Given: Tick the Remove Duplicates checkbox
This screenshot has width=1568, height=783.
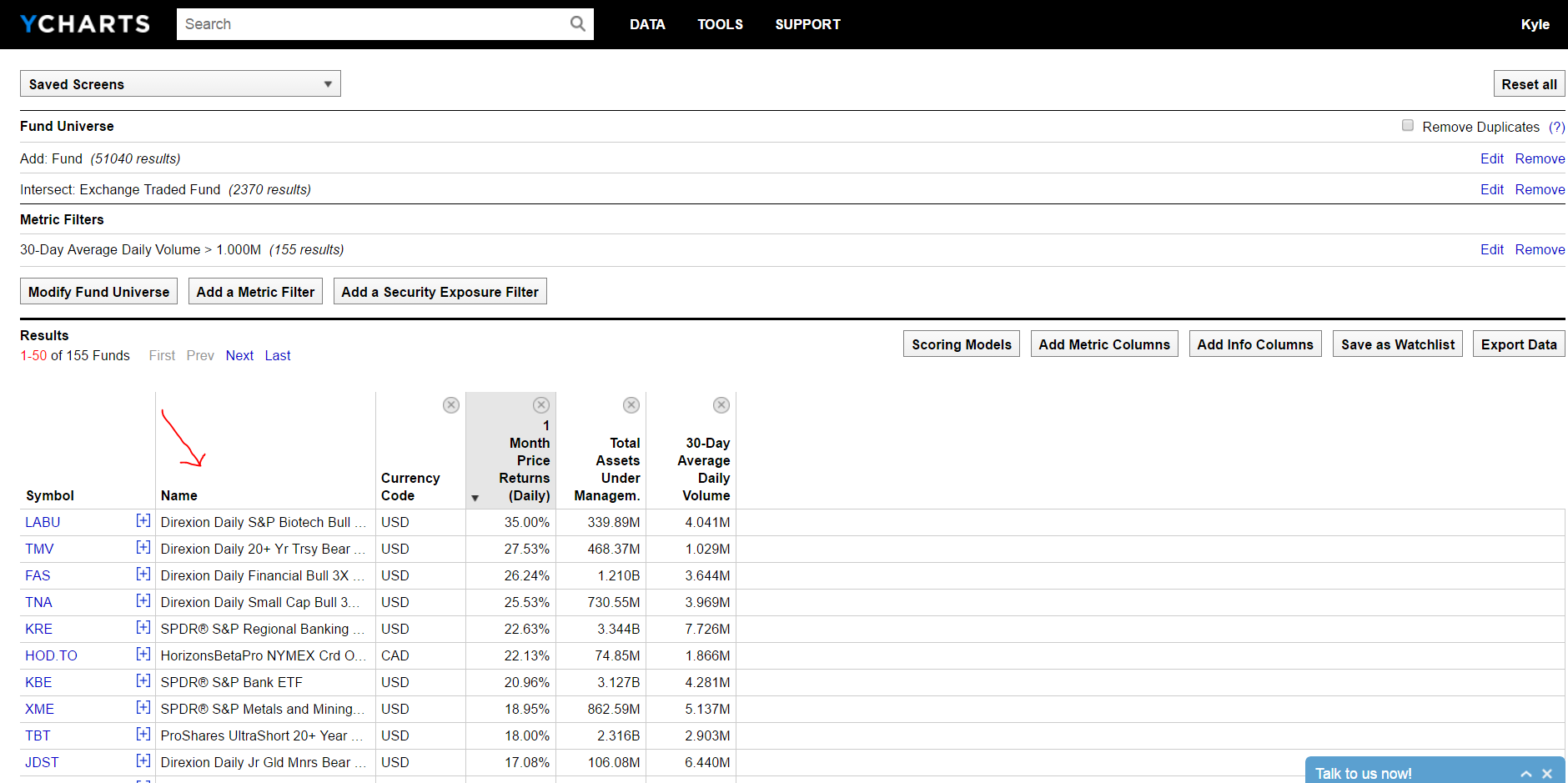Looking at the screenshot, I should coord(1408,126).
